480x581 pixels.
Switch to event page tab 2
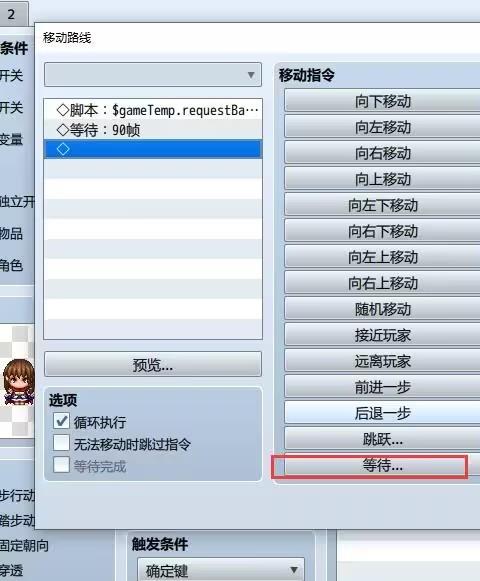[x=13, y=14]
